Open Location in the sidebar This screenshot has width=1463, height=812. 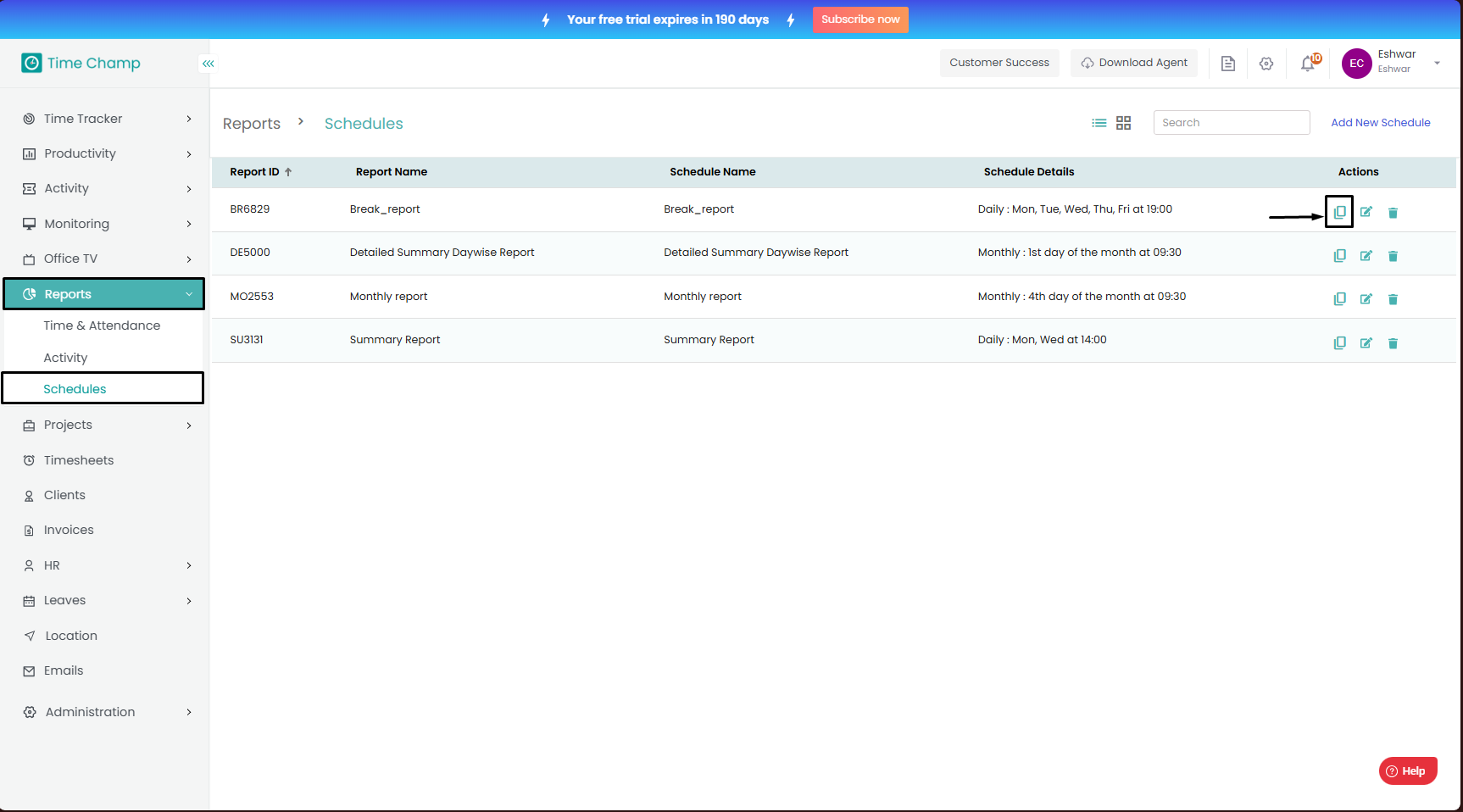[71, 636]
